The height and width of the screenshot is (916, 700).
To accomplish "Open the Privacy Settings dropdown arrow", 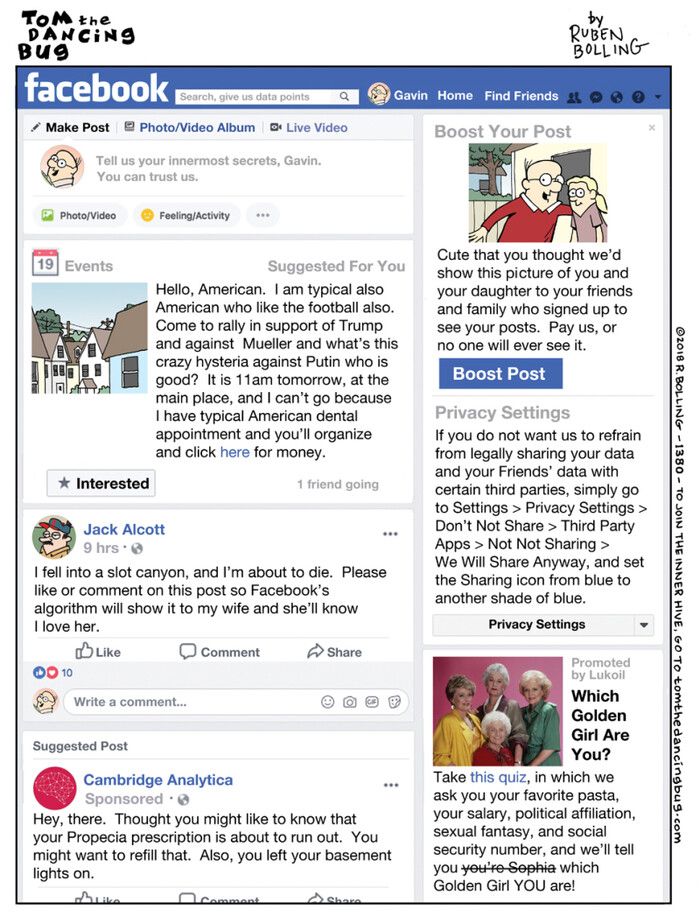I will [644, 624].
